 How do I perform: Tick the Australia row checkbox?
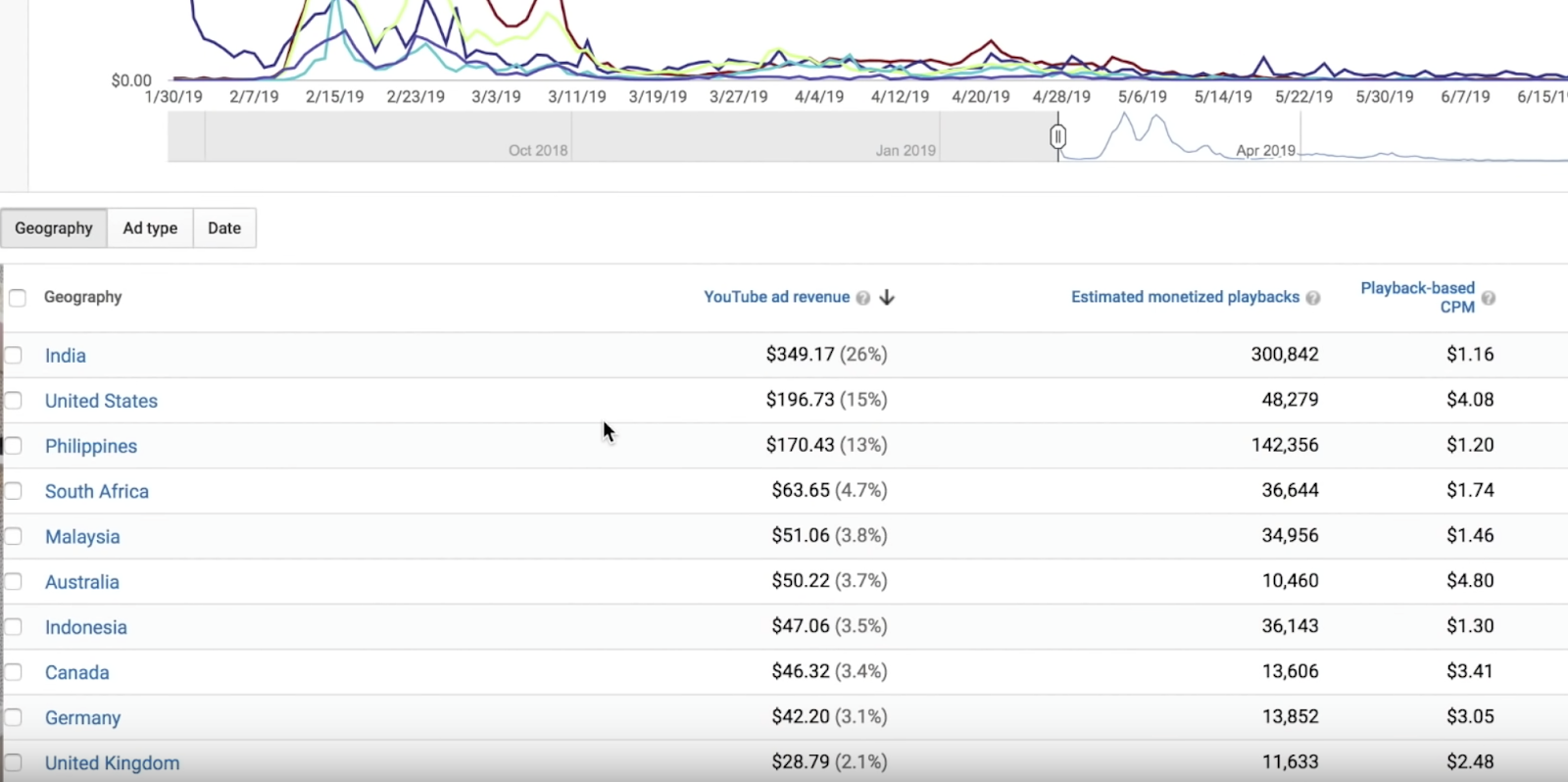click(14, 581)
